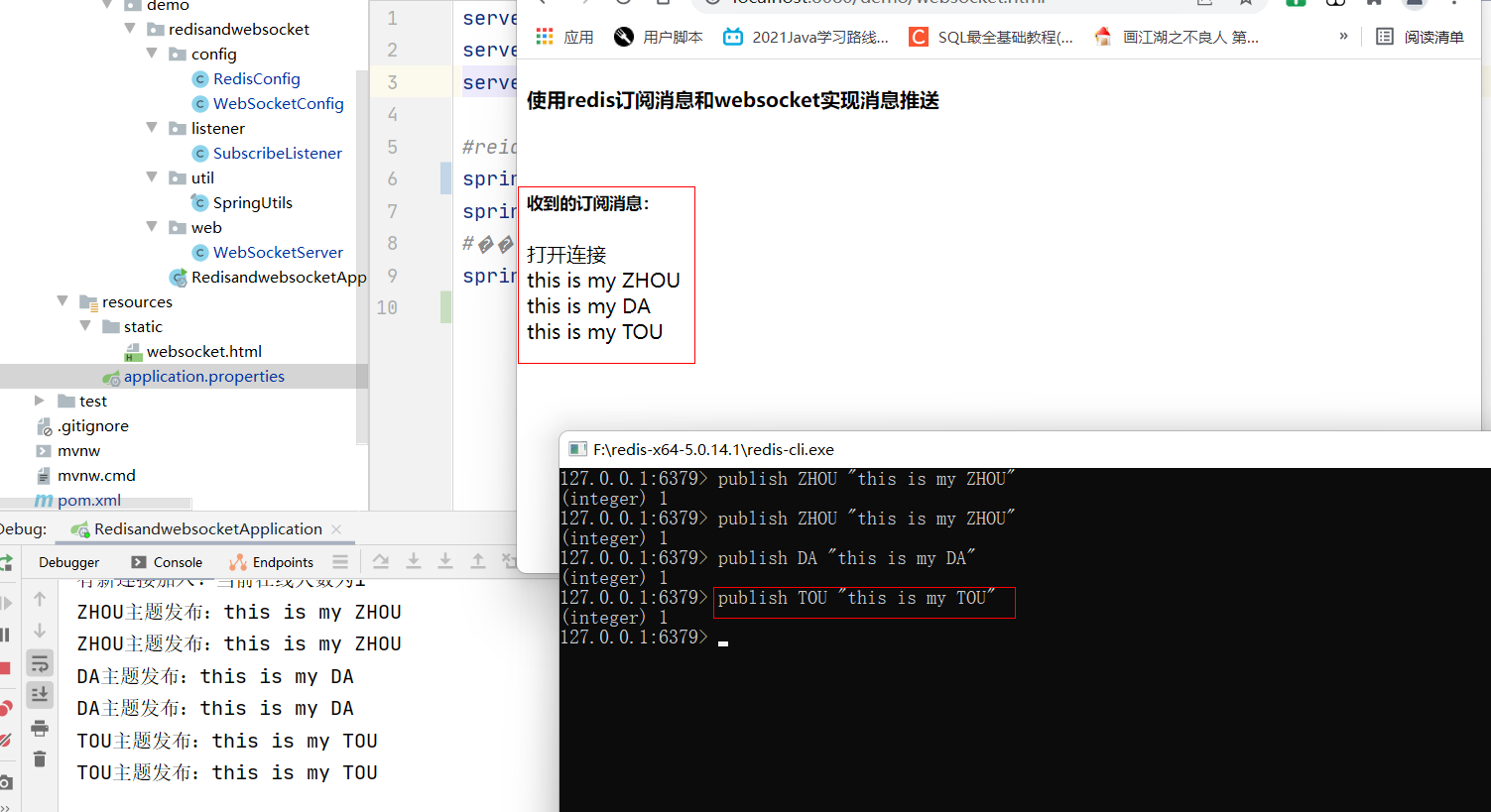The height and width of the screenshot is (812, 1491).
Task: Toggle mute breakpoints icon
Action: pyautogui.click(x=5, y=741)
